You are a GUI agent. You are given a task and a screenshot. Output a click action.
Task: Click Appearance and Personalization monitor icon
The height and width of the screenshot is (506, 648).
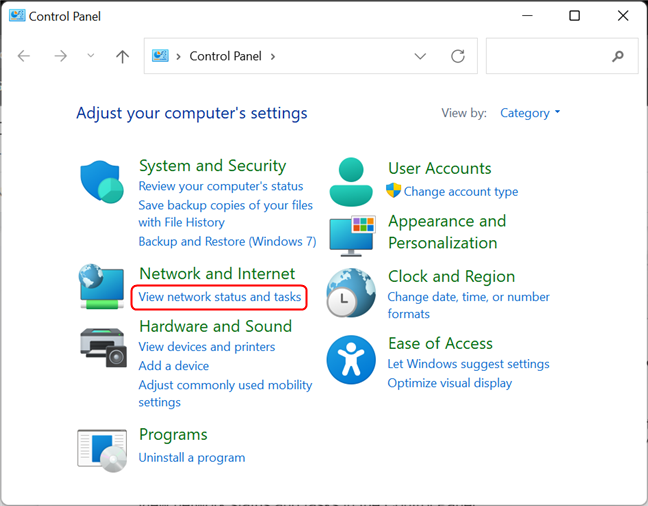point(353,236)
